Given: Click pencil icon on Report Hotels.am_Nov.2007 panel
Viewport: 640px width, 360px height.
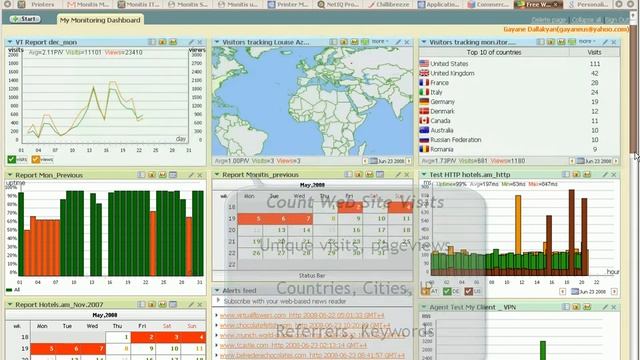Looking at the screenshot, I should 191,304.
